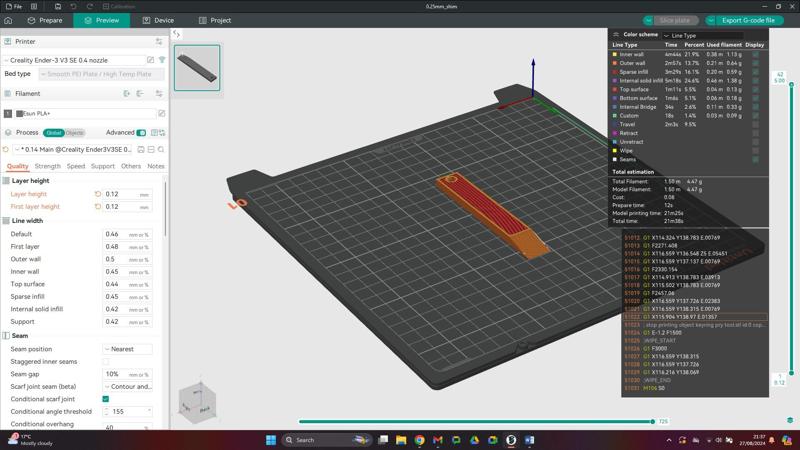800x450 pixels.
Task: Save the process preset via disk icon
Action: 141,149
